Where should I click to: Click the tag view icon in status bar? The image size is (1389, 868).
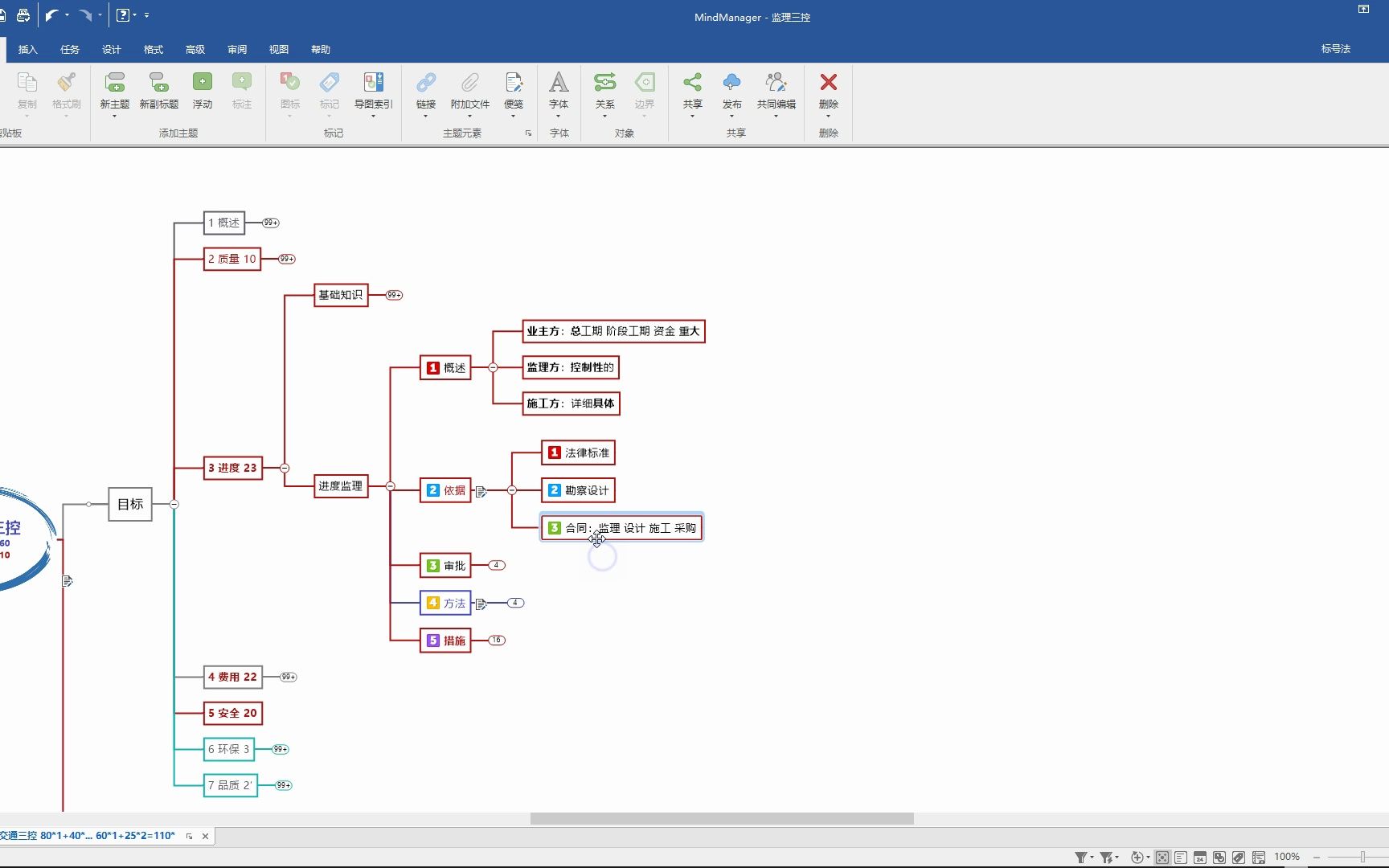[1239, 858]
